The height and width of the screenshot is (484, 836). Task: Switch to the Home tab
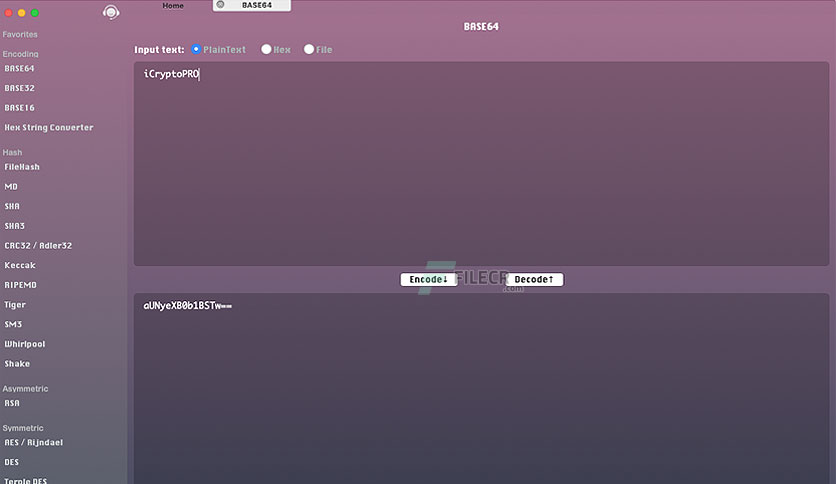pos(173,5)
